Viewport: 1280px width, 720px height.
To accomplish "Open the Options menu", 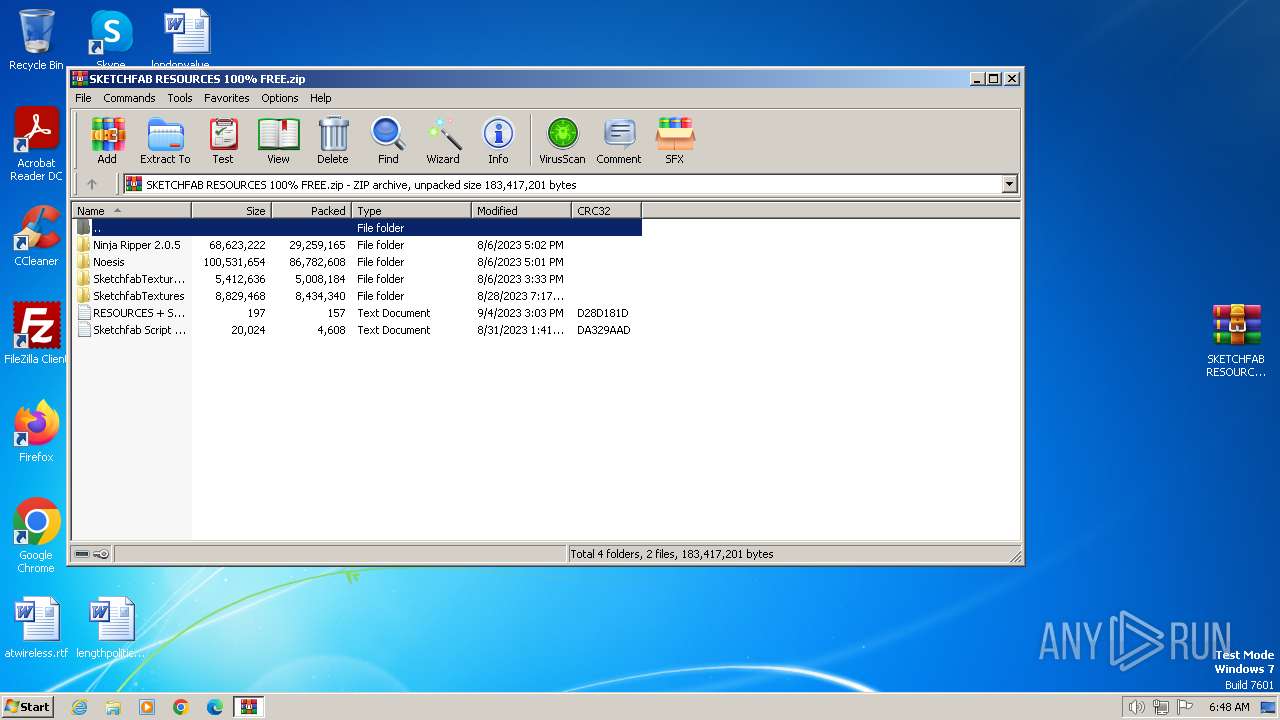I will click(x=280, y=98).
